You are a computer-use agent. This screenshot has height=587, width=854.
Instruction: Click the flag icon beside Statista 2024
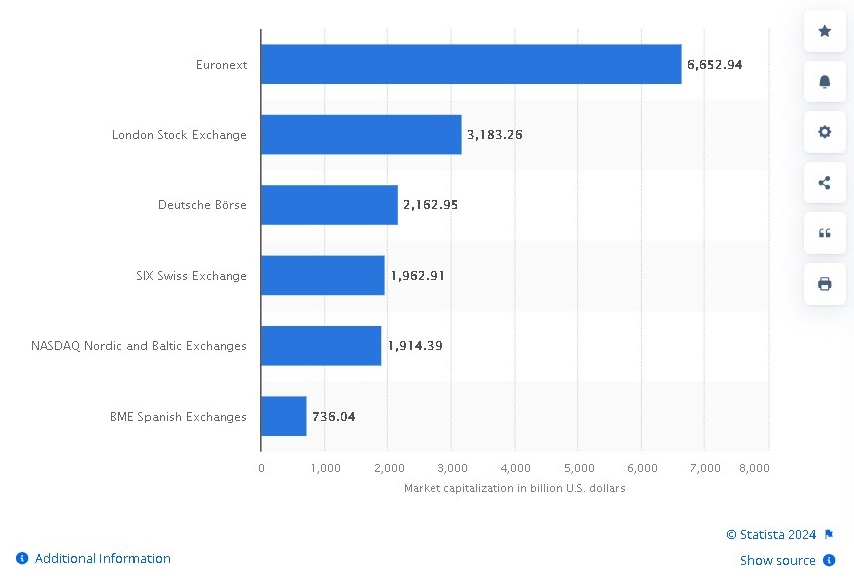pyautogui.click(x=829, y=535)
